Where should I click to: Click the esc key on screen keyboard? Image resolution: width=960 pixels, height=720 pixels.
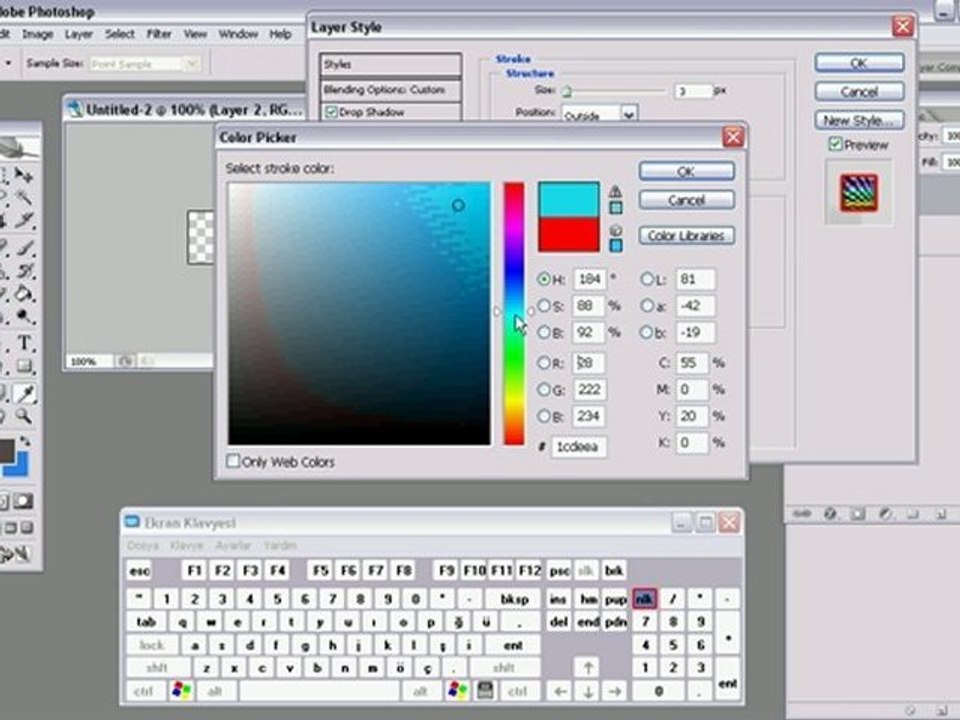click(139, 571)
